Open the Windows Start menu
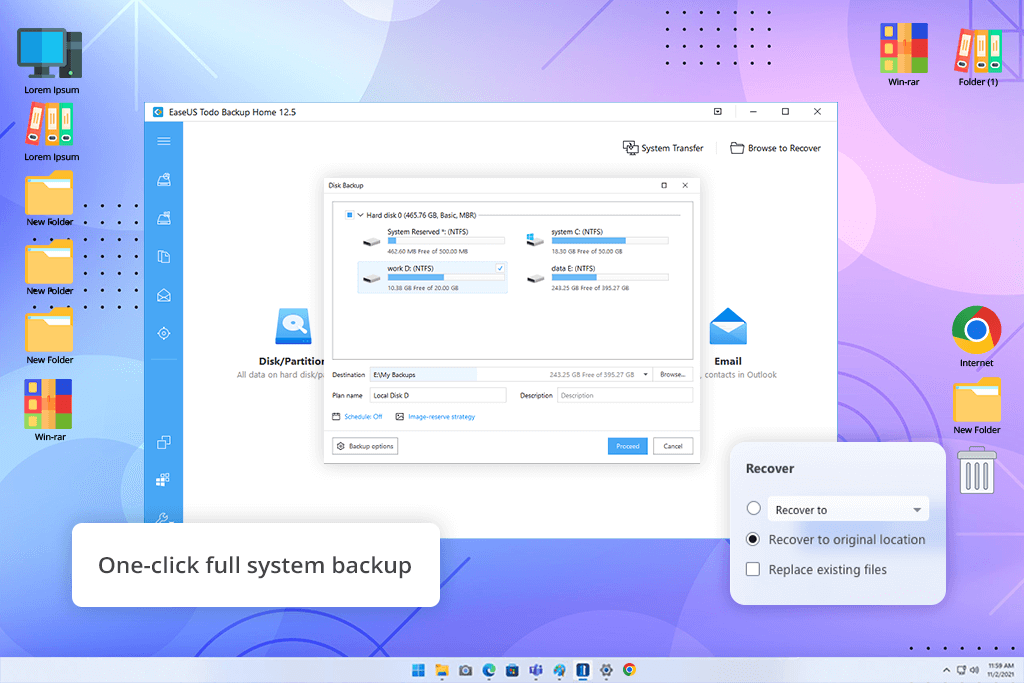This screenshot has height=683, width=1024. pyautogui.click(x=419, y=670)
